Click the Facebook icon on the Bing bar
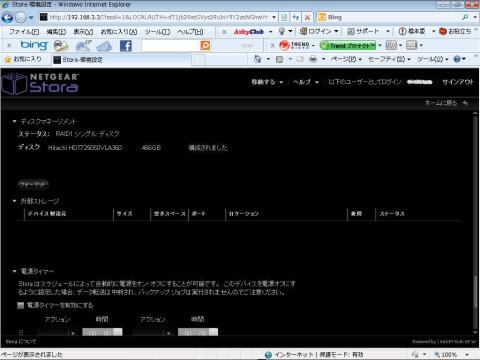480x360 pixels. point(126,46)
